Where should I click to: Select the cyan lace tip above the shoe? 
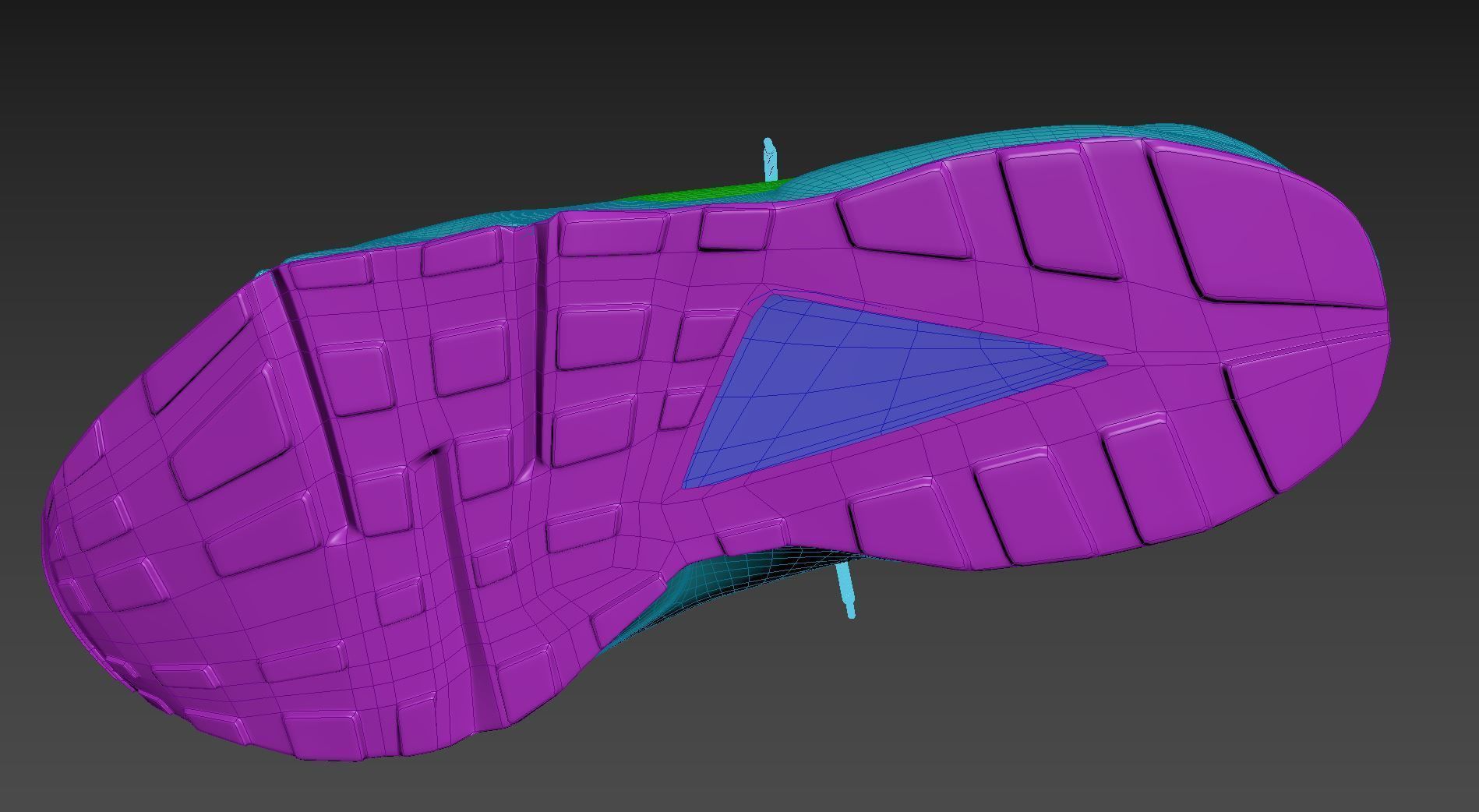point(770,159)
